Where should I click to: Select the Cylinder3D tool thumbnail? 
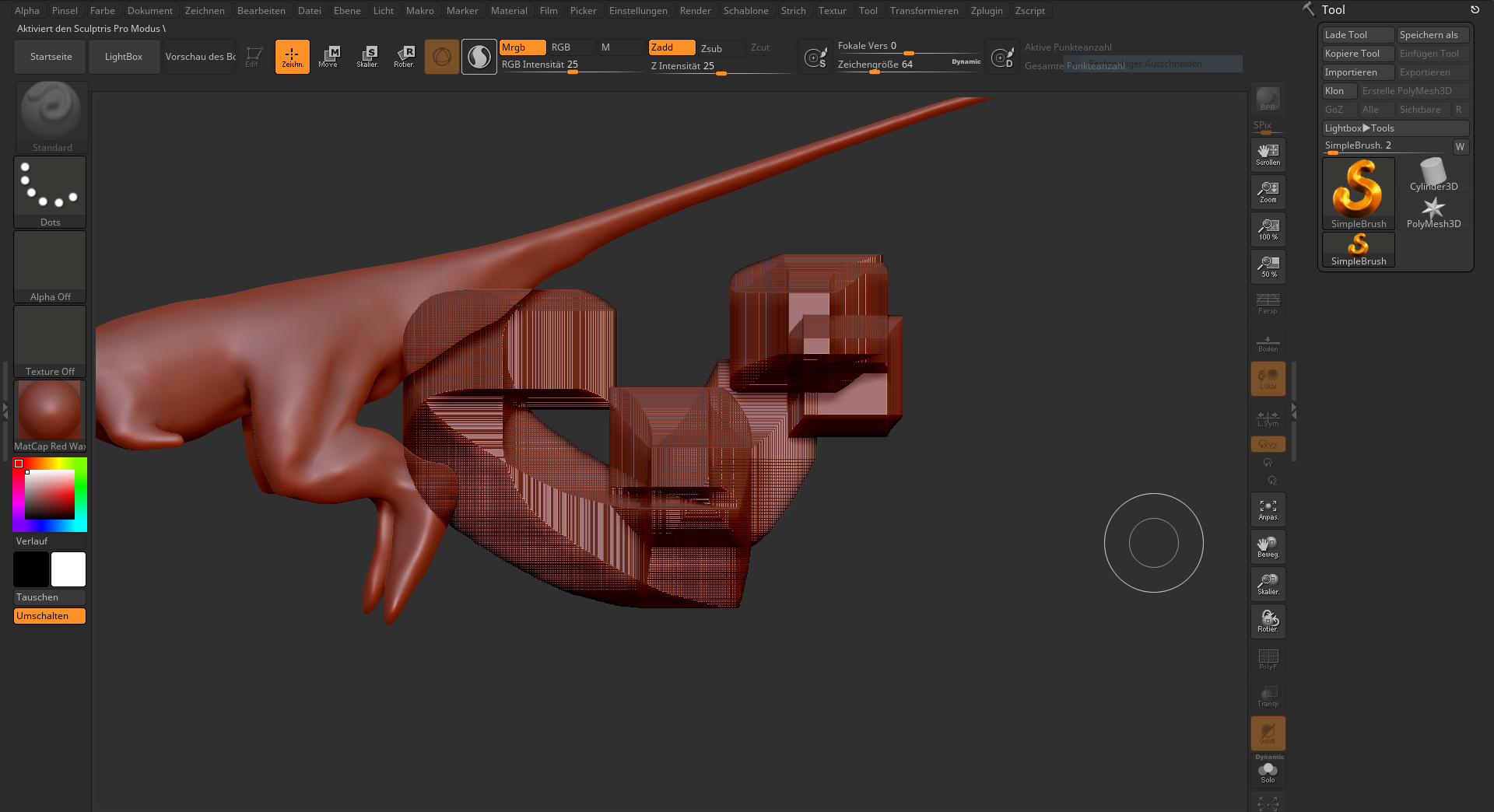coord(1433,175)
